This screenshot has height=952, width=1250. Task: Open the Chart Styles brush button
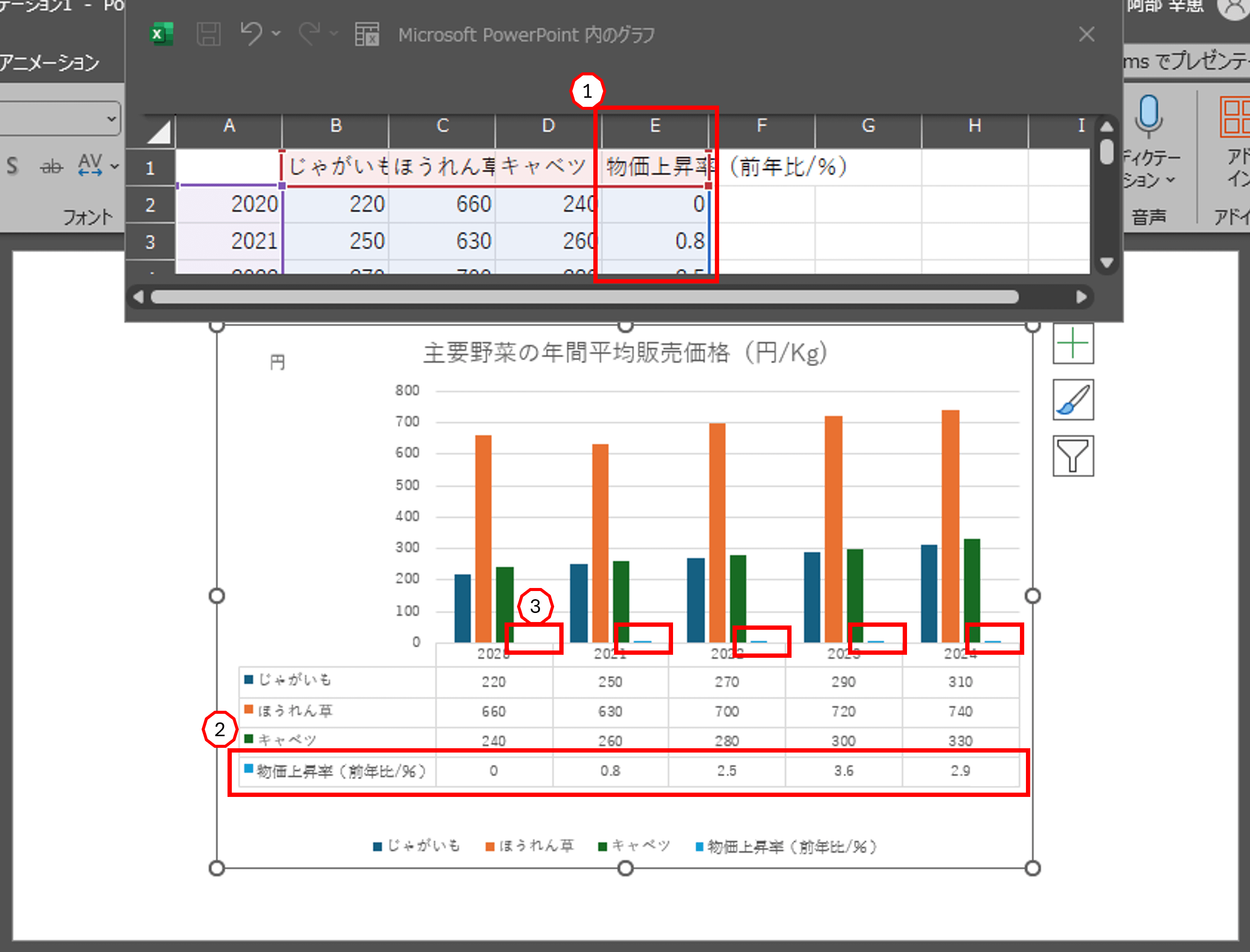pyautogui.click(x=1072, y=400)
